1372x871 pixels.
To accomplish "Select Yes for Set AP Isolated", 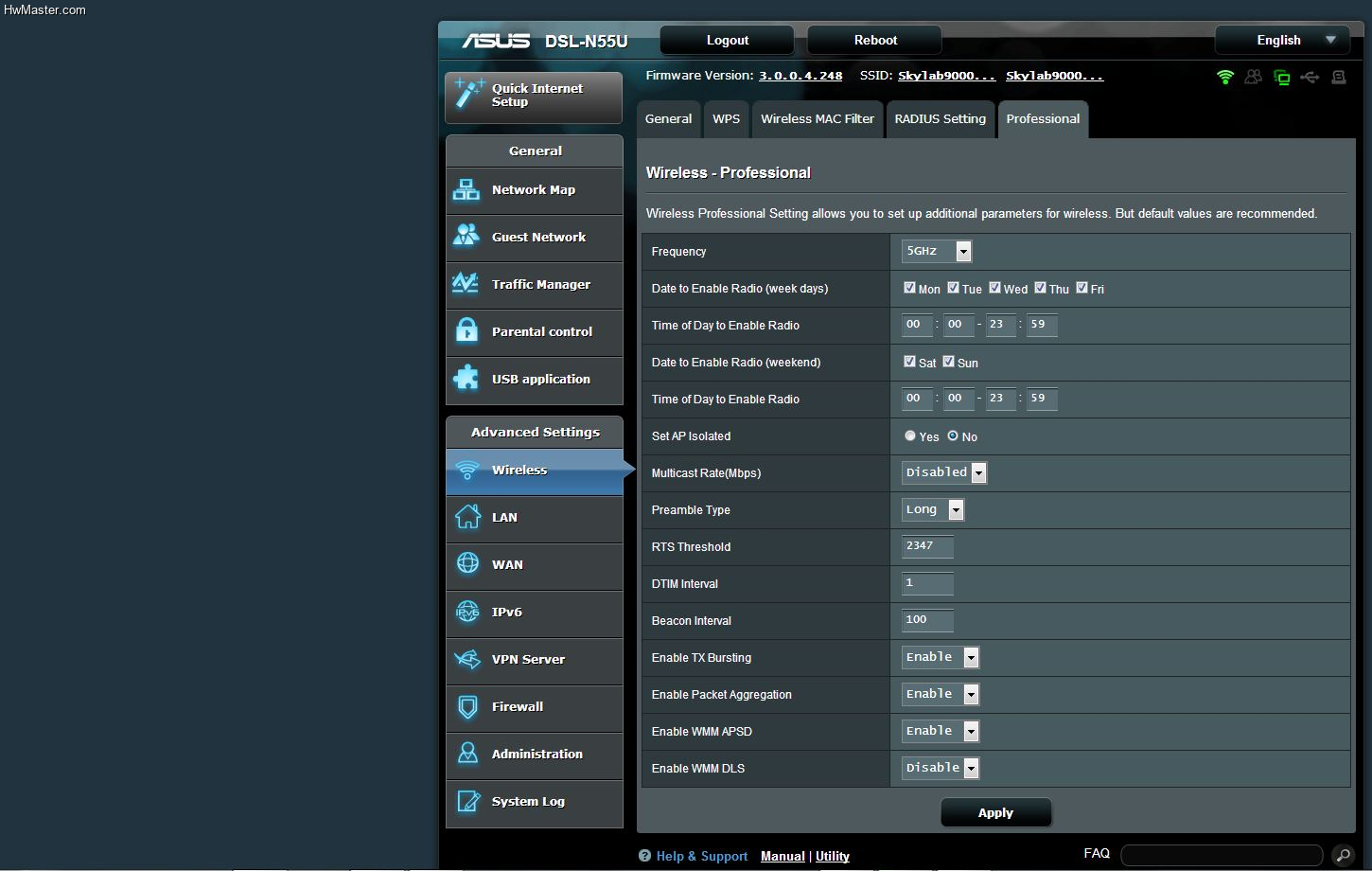I will tap(909, 435).
